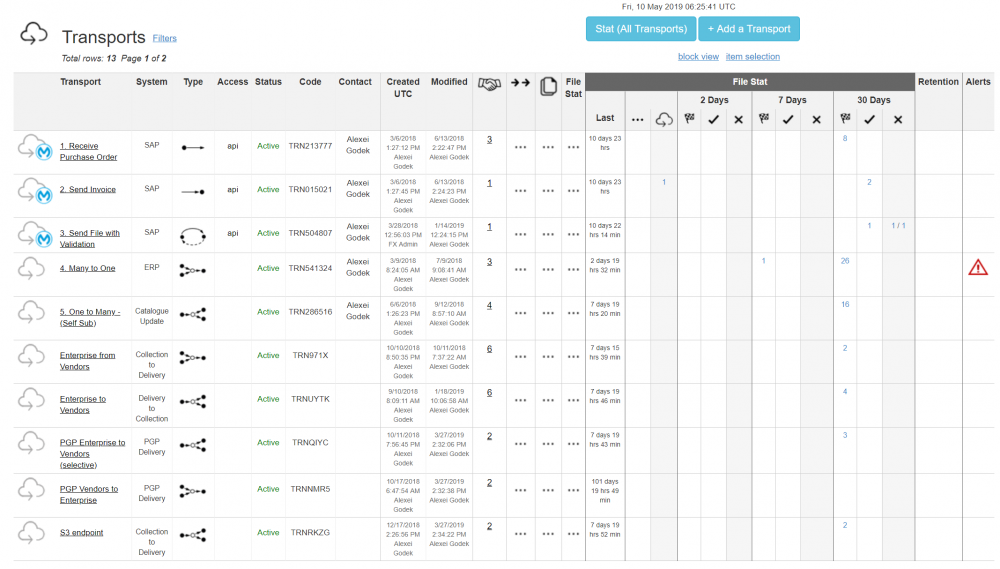Click the red alert warning triangle

click(978, 267)
